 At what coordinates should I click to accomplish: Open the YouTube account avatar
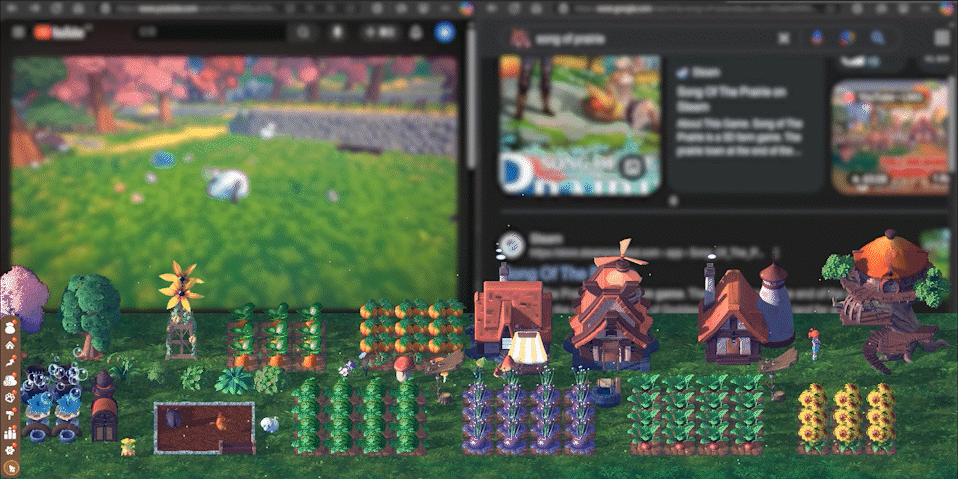coord(443,32)
